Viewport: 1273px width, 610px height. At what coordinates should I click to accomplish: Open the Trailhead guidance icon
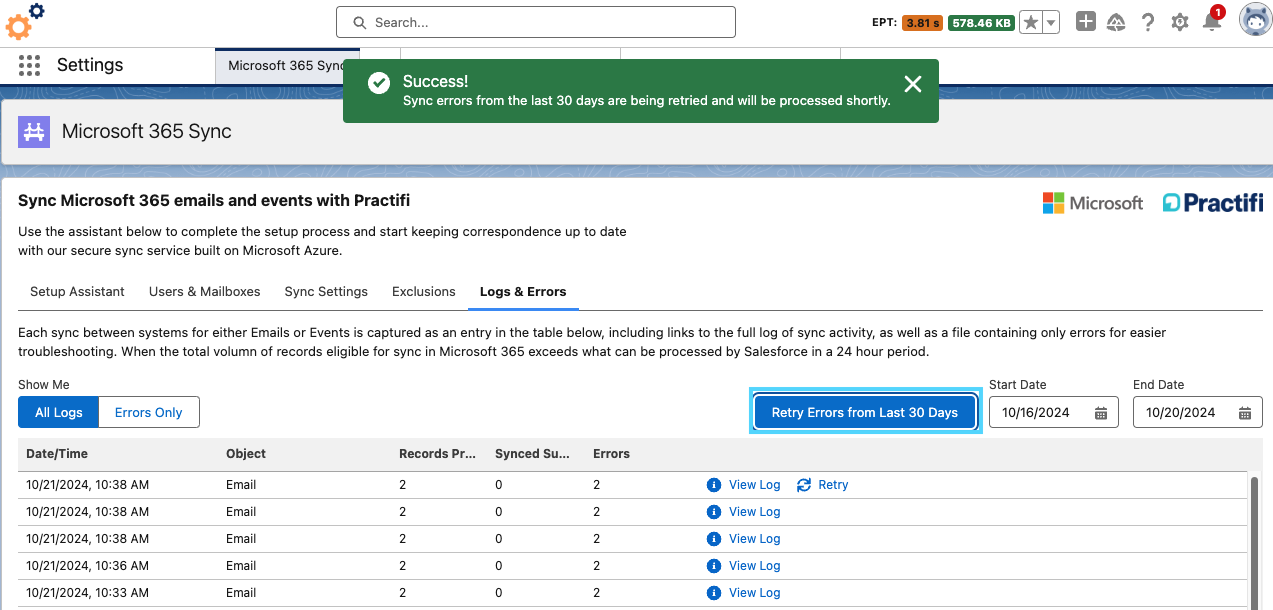(1117, 22)
